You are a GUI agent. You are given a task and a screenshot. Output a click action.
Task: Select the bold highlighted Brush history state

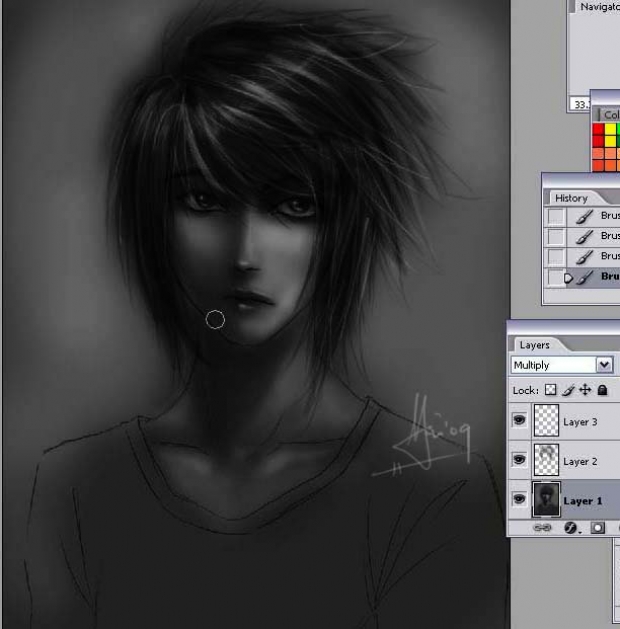tap(582, 277)
